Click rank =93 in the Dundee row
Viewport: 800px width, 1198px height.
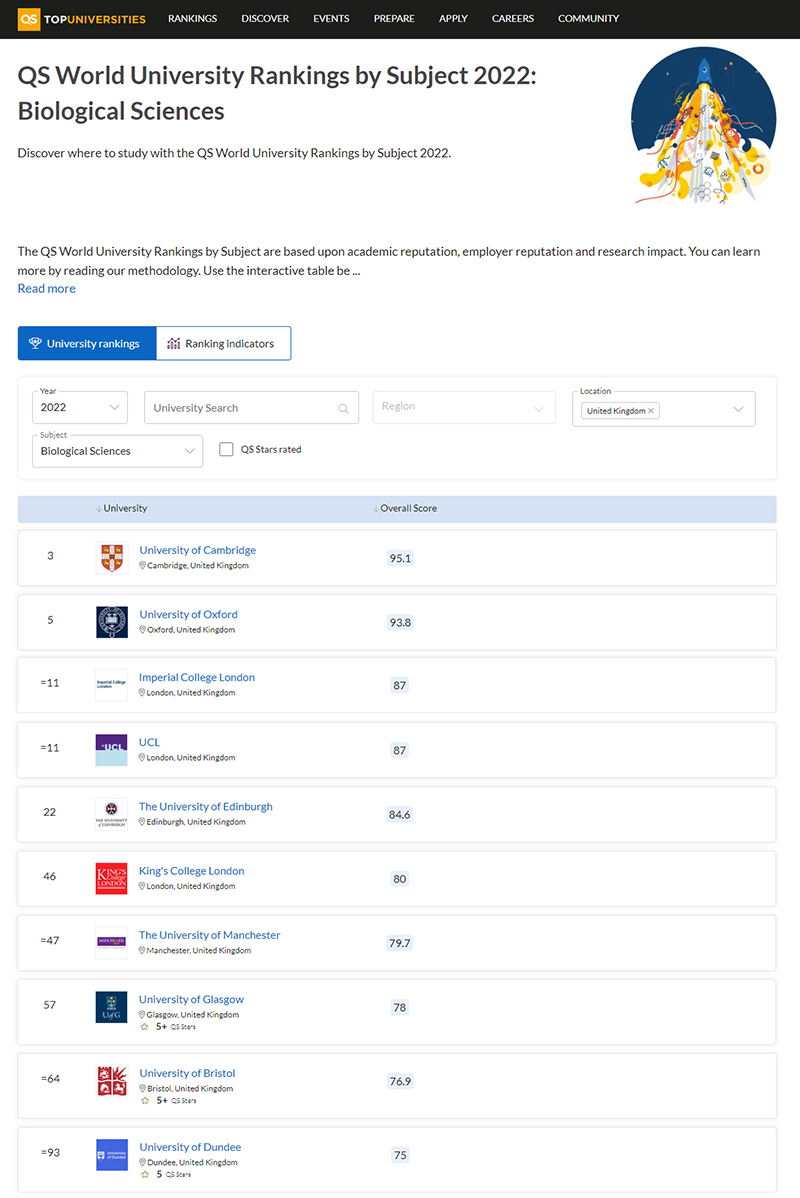click(x=50, y=1152)
